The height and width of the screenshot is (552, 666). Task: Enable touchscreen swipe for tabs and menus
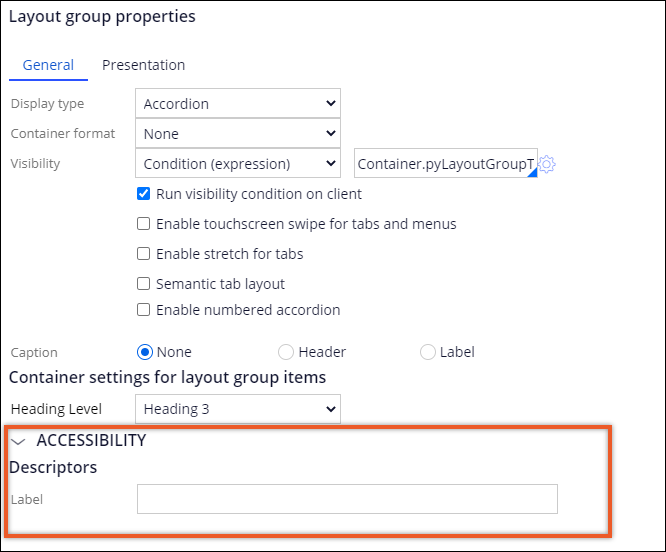(x=144, y=224)
